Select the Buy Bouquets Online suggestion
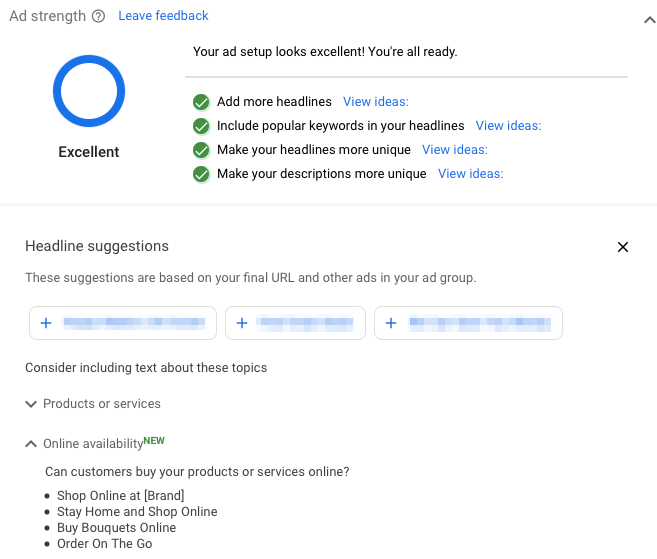 116,528
